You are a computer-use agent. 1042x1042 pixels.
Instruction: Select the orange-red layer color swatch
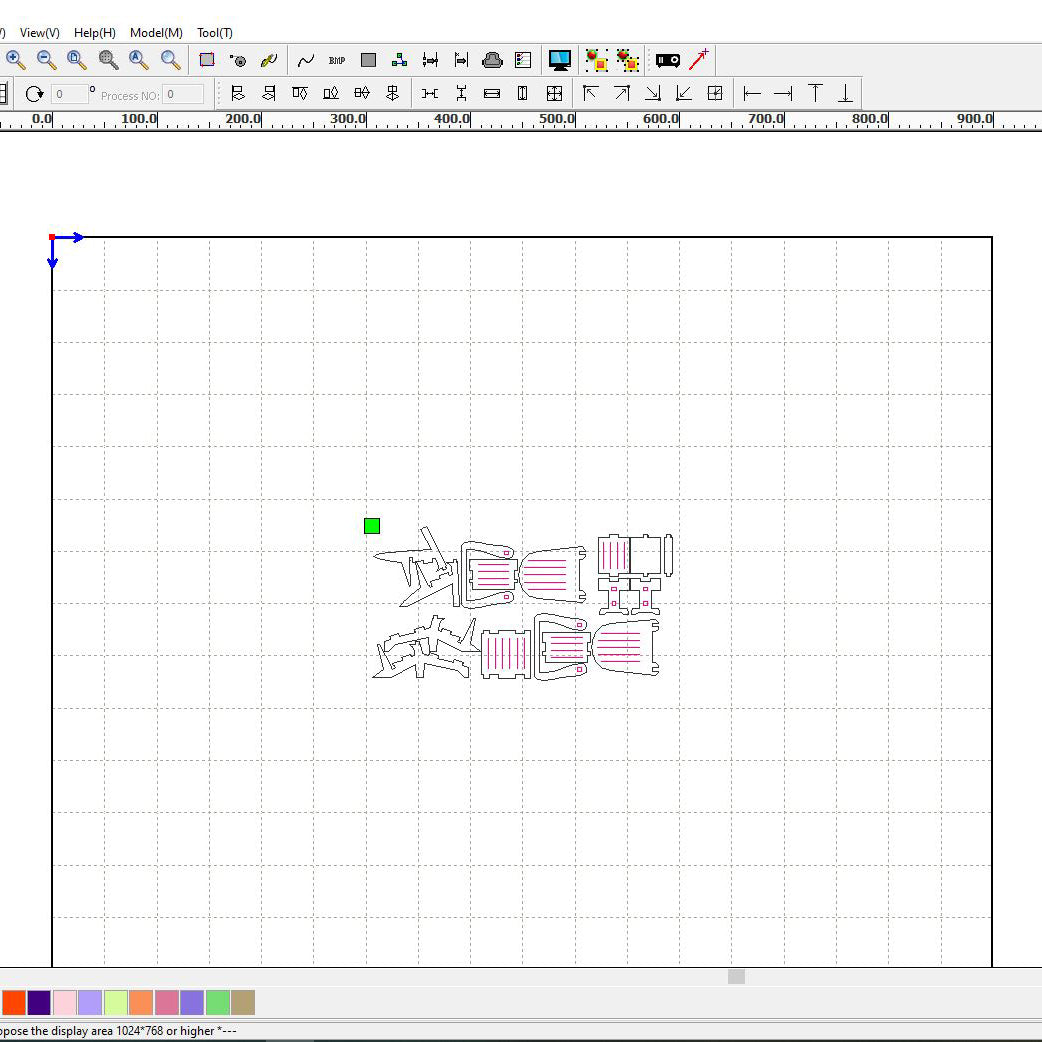pos(14,1002)
